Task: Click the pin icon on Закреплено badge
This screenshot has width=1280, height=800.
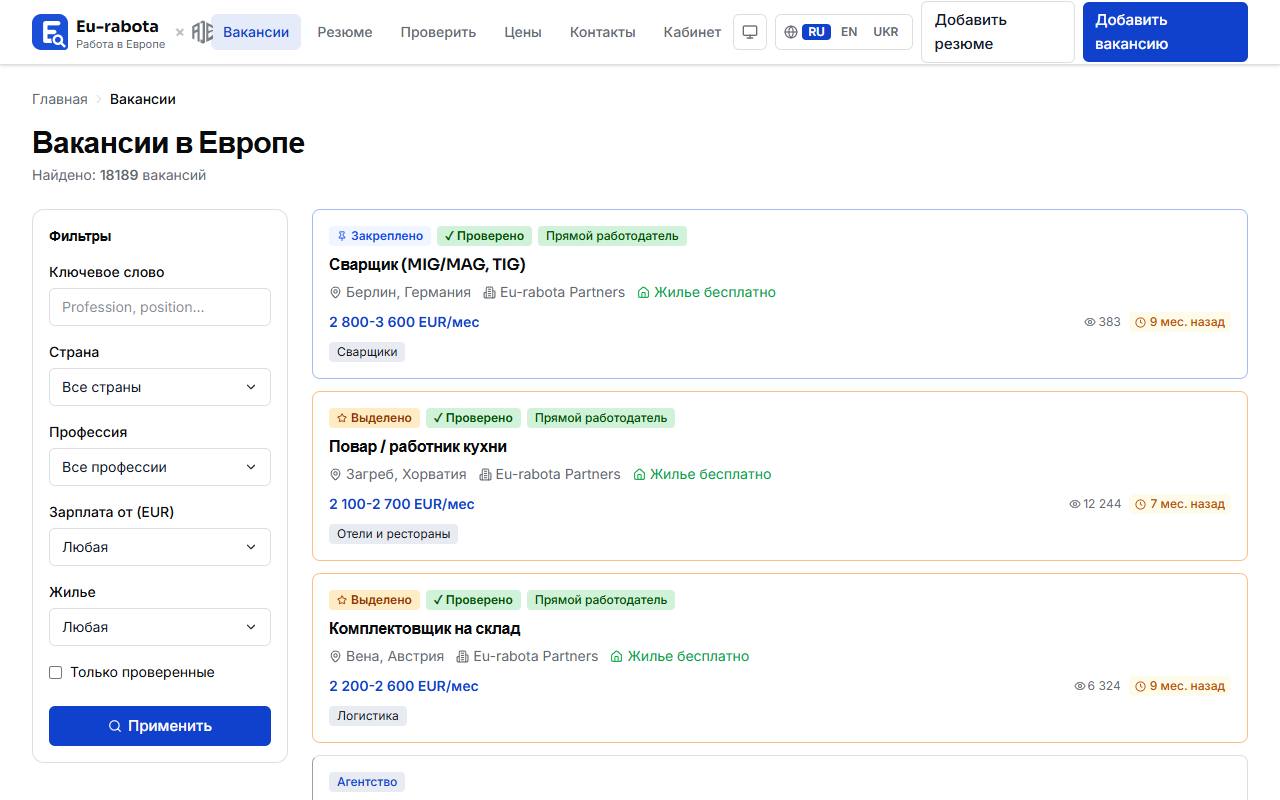Action: 341,236
